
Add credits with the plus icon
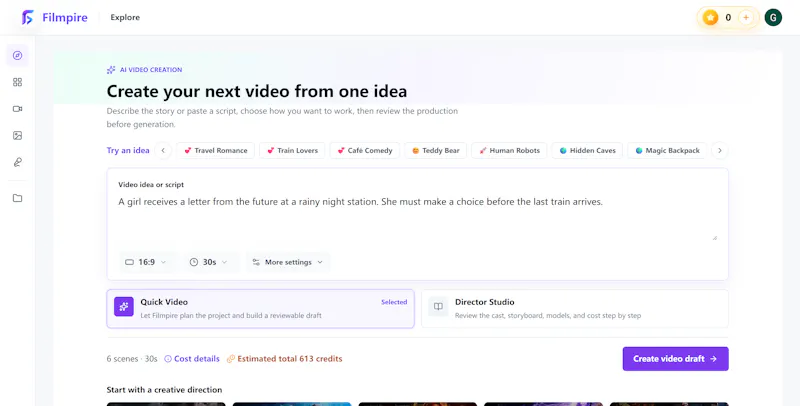point(746,17)
